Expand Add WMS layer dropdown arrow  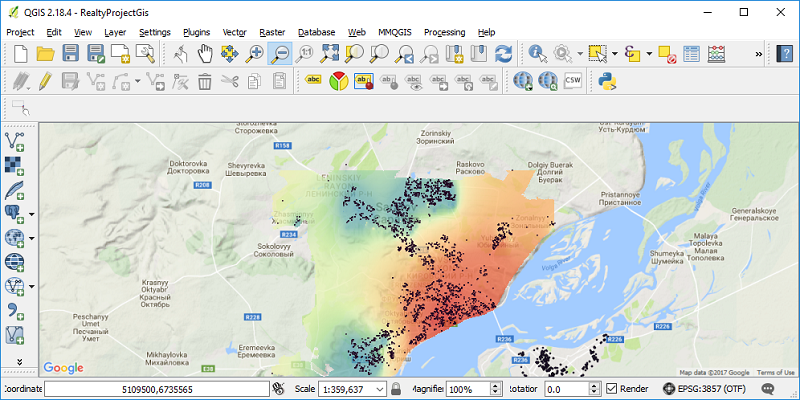32,238
